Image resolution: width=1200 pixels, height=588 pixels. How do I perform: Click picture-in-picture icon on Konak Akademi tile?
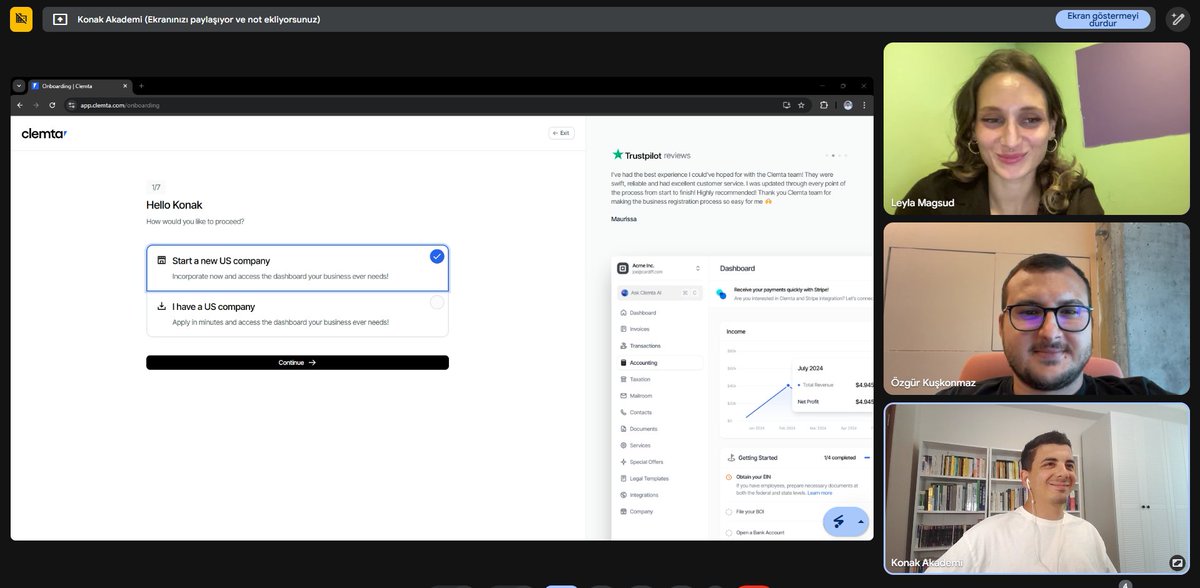click(x=1177, y=562)
